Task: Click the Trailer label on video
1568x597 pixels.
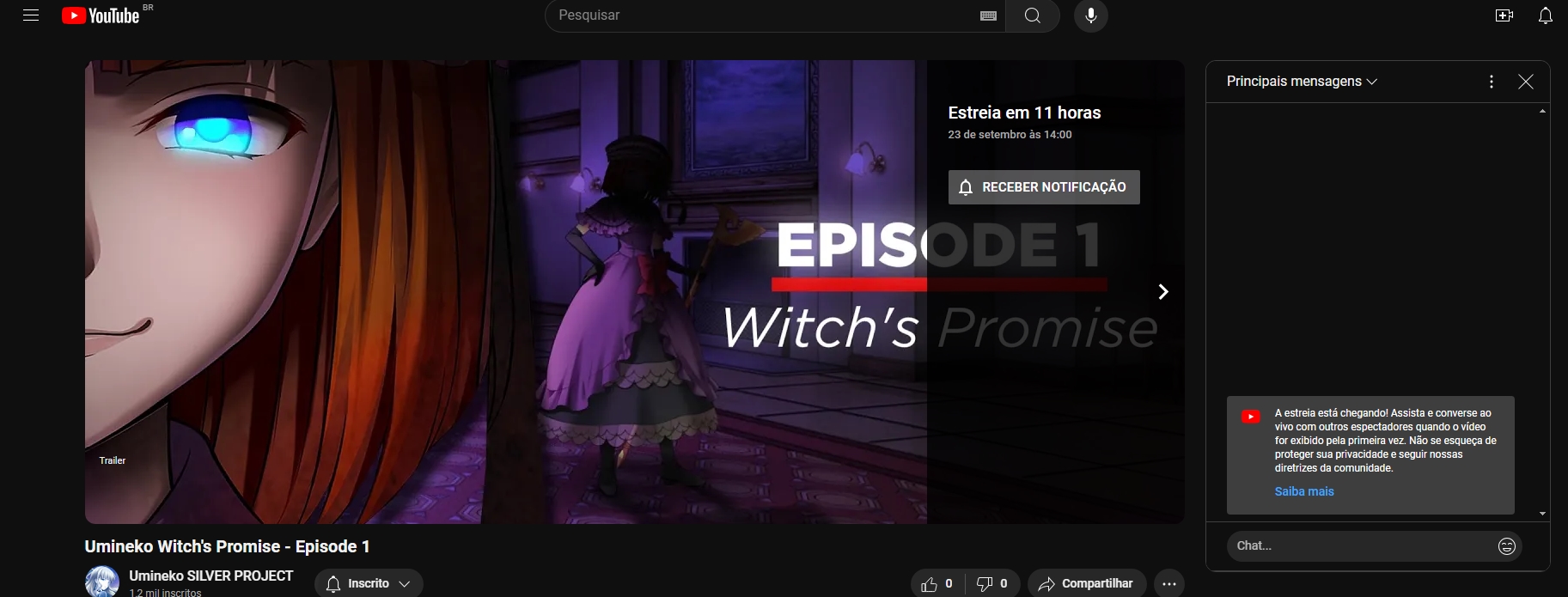Action: click(113, 460)
